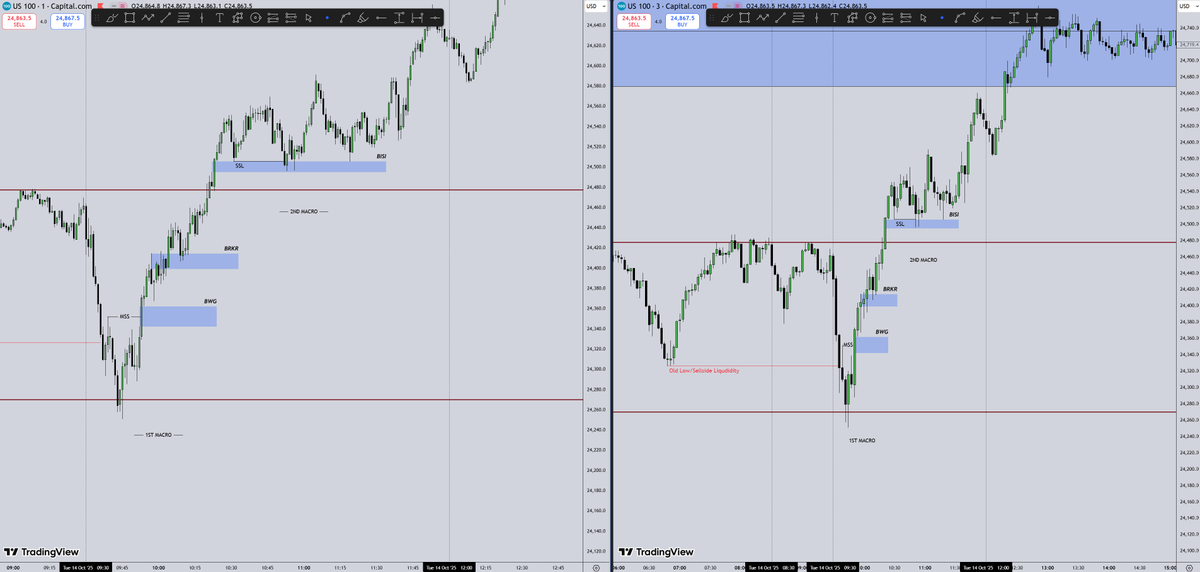Select the Highlighter tool in right chart toolbar

coord(978,18)
